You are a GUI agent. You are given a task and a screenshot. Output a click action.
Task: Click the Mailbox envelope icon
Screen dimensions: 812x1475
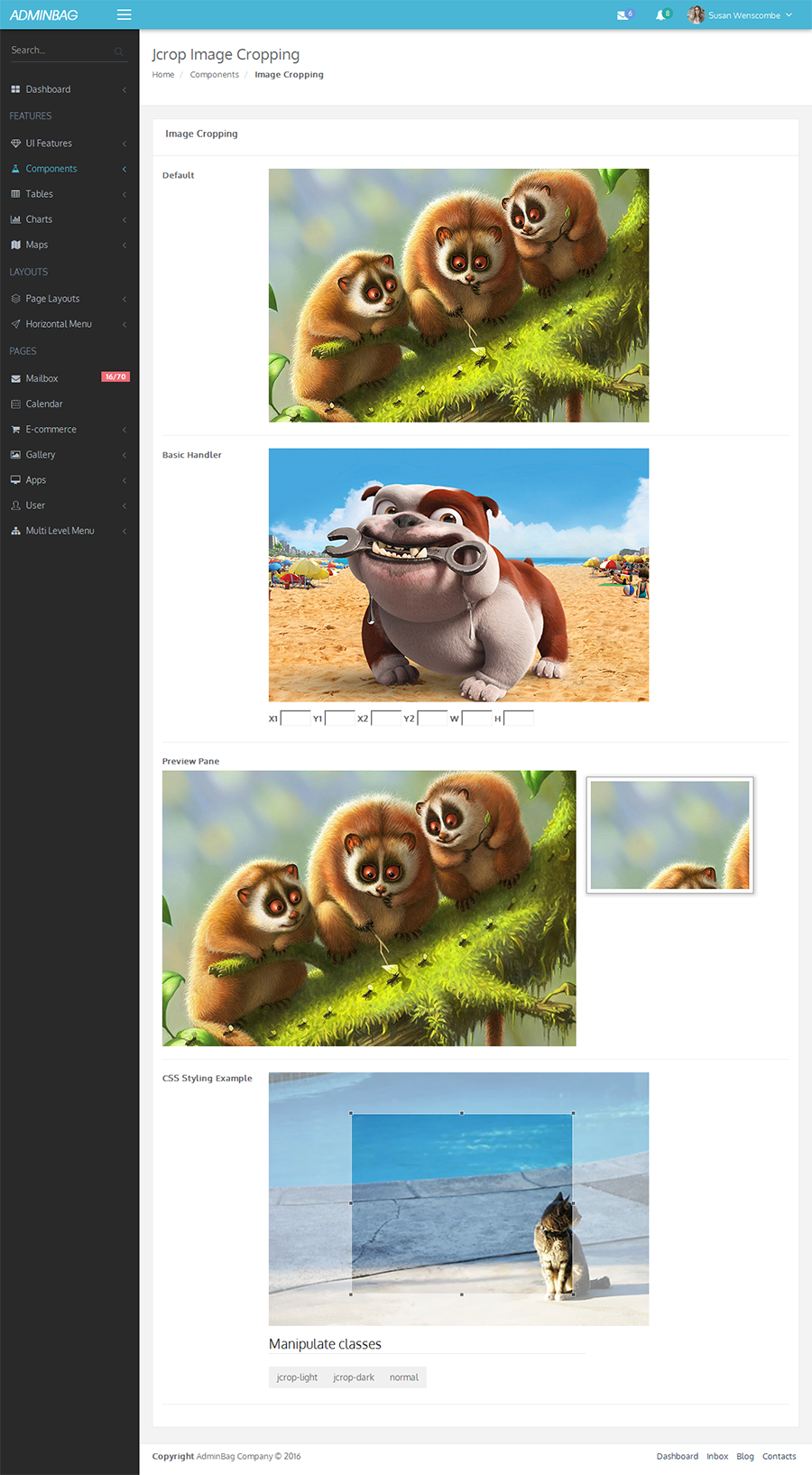(x=15, y=379)
